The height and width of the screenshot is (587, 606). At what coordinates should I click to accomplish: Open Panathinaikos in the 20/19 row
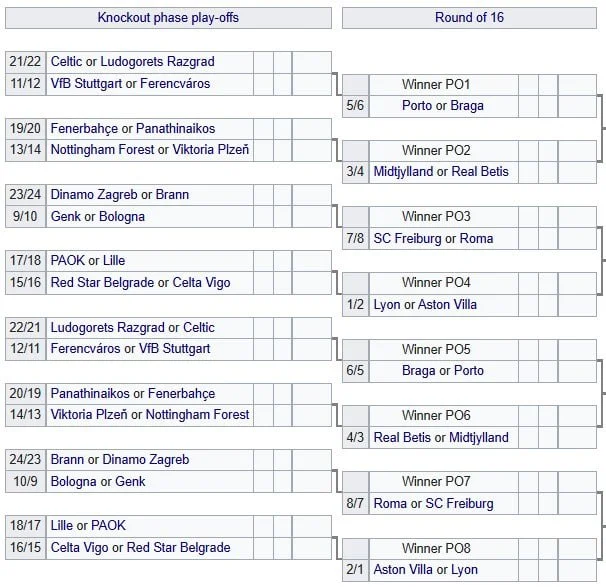(x=90, y=394)
